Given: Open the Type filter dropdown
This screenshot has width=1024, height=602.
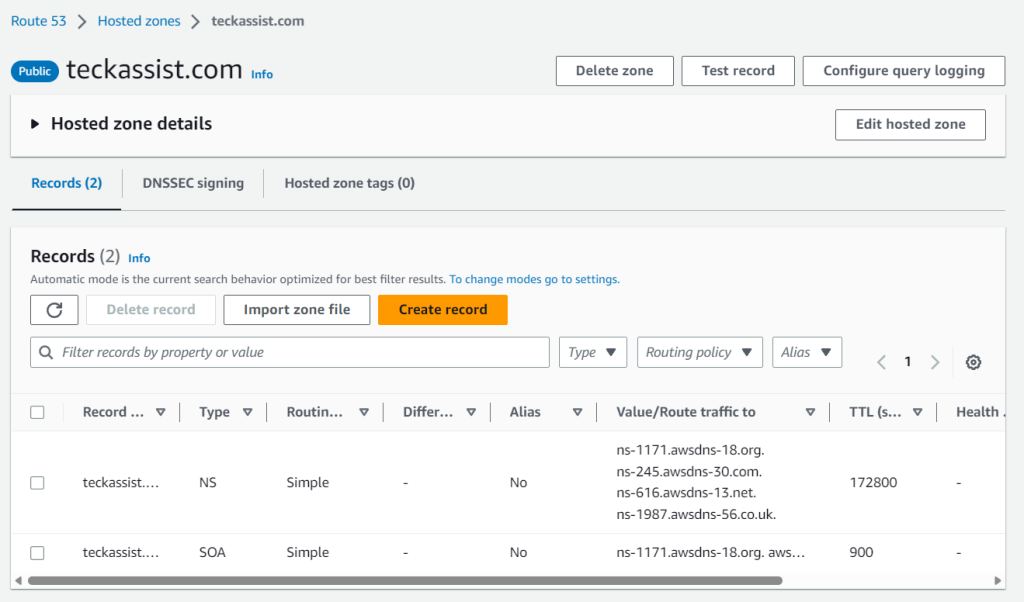Looking at the screenshot, I should pyautogui.click(x=593, y=352).
